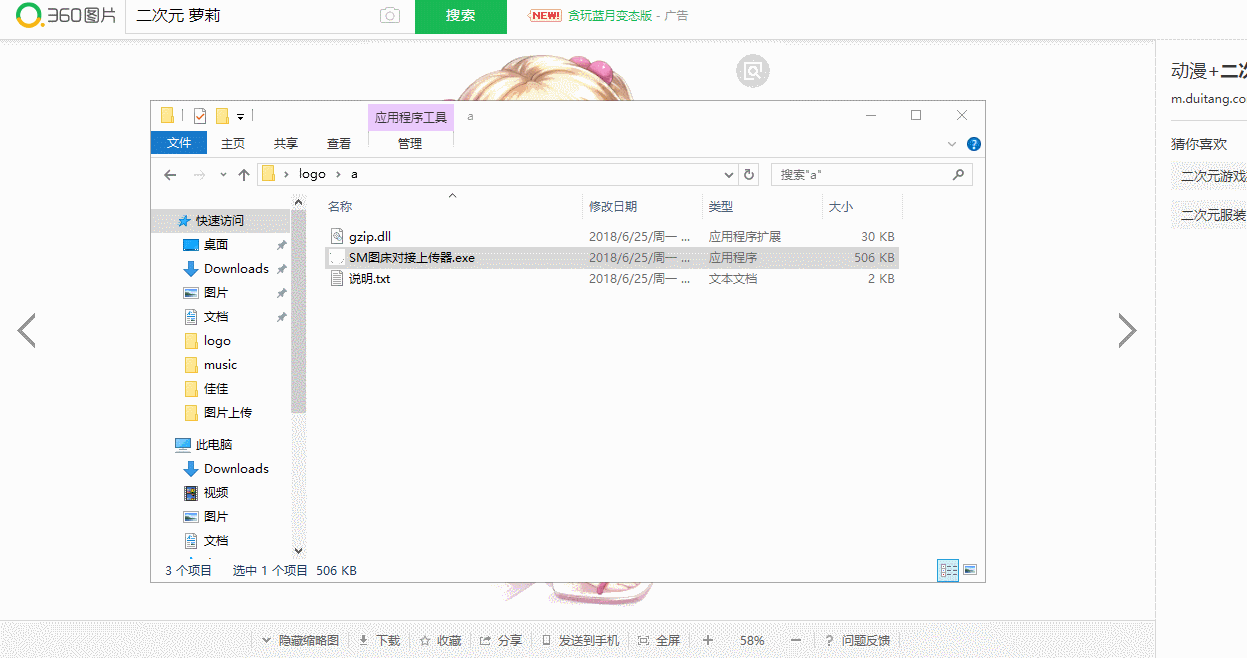Collapse the ribbon with the chevron
The width and height of the screenshot is (1247, 658).
(x=951, y=143)
